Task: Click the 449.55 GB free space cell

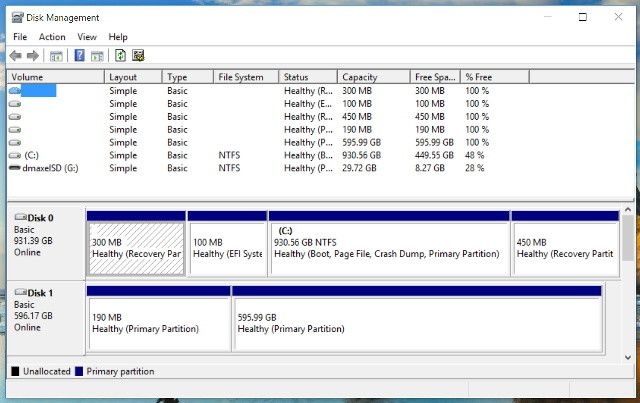Action: (x=434, y=155)
